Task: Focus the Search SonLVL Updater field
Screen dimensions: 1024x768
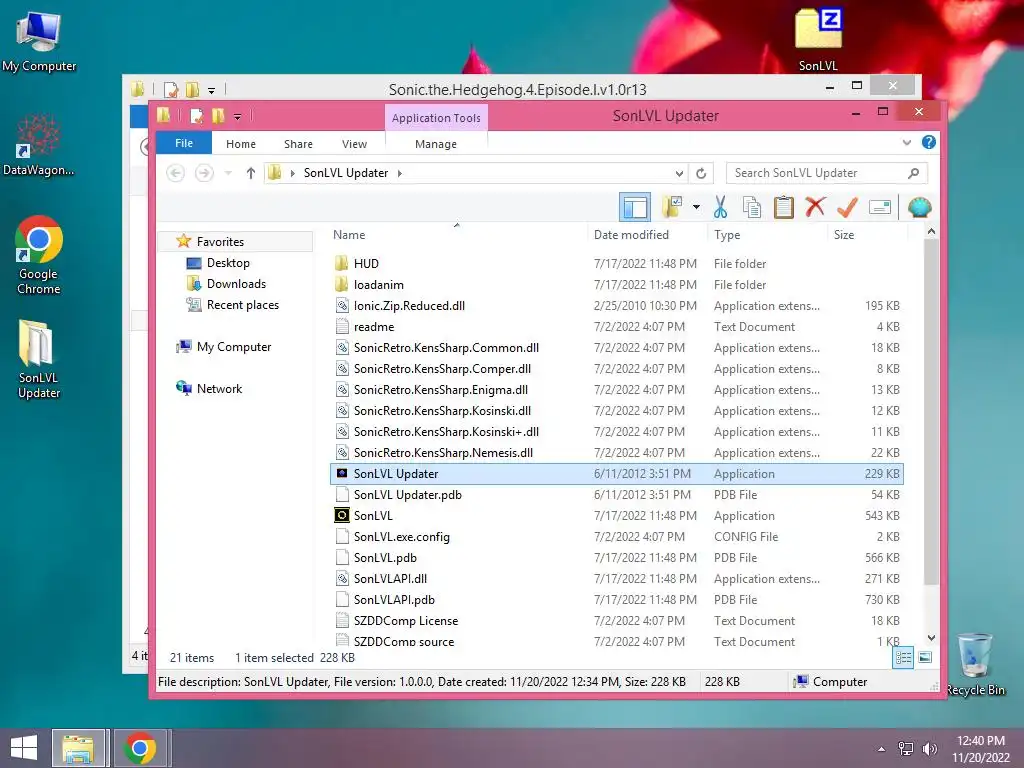Action: [827, 173]
